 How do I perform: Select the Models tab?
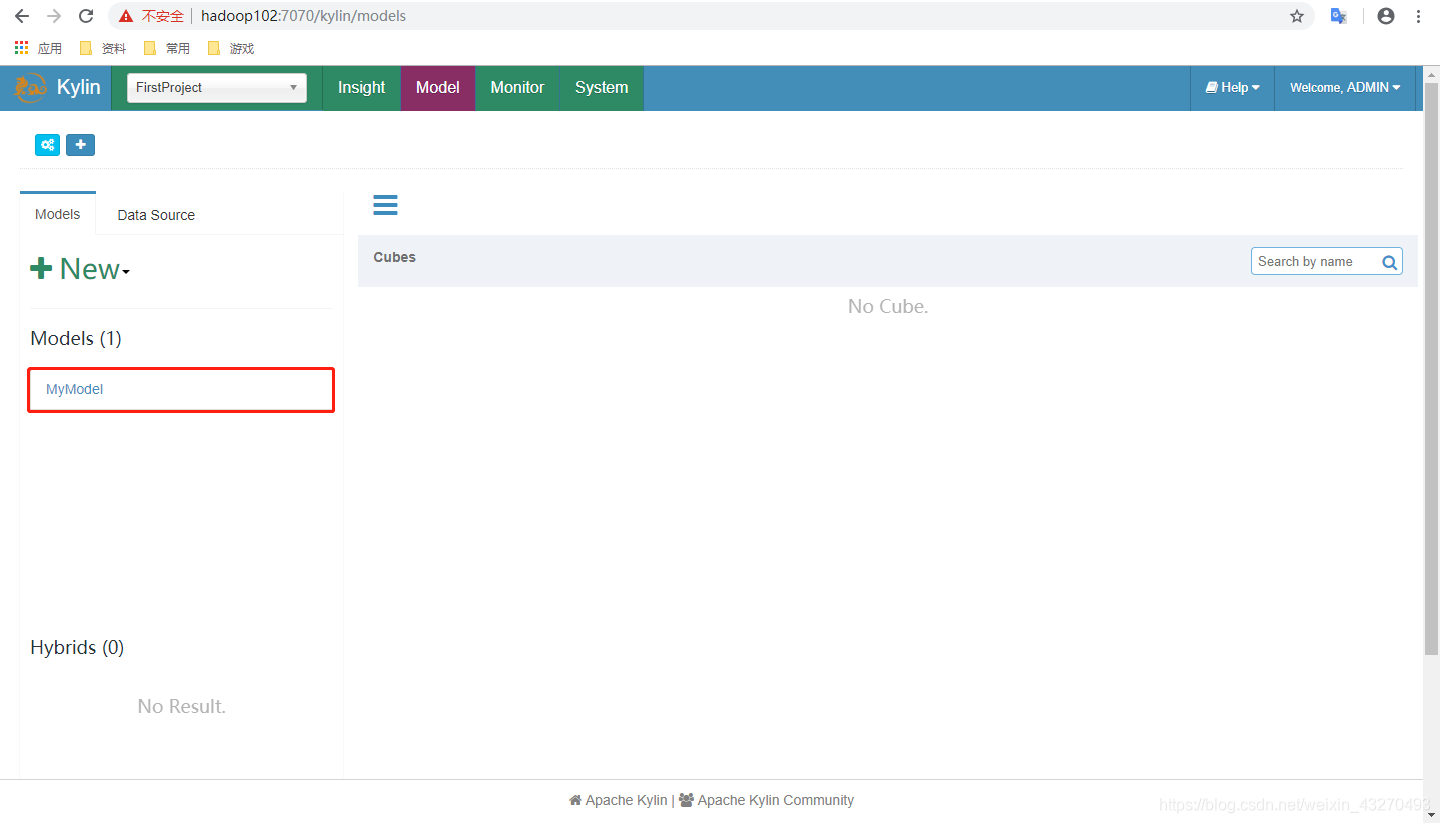tap(58, 214)
